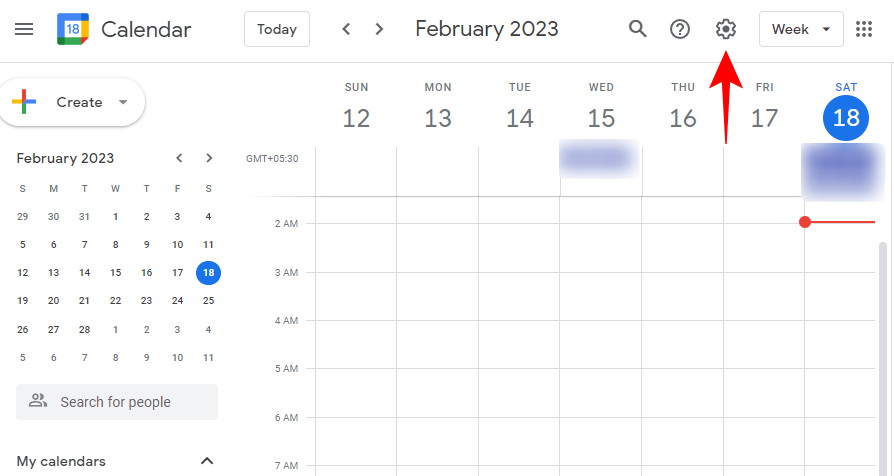Show previous month in mini calendar

tap(179, 158)
